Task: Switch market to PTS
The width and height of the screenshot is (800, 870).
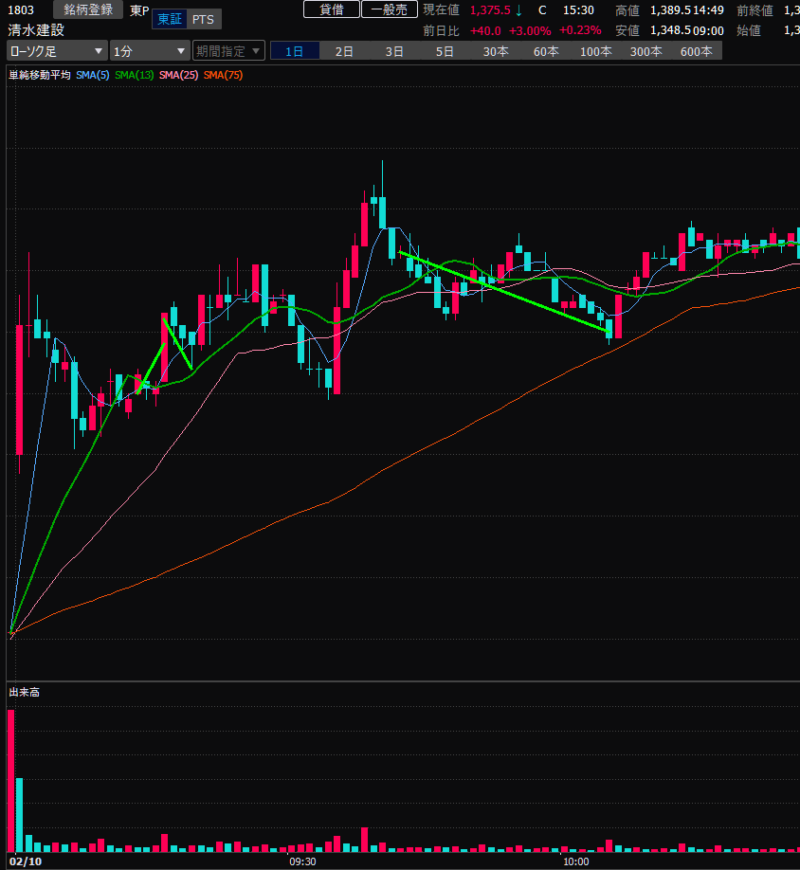Action: [203, 19]
